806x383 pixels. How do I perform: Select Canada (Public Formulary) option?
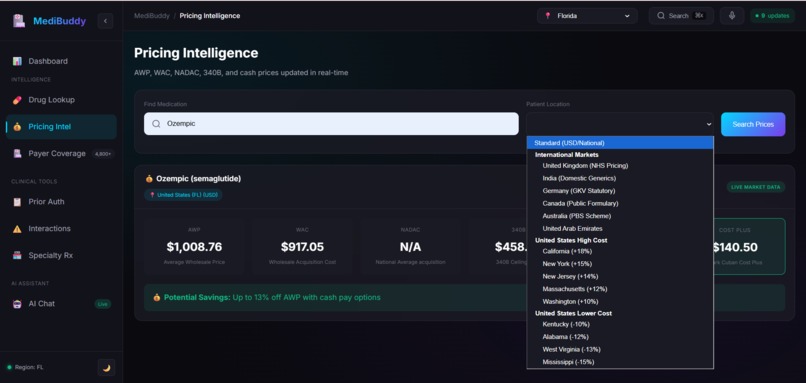point(620,204)
